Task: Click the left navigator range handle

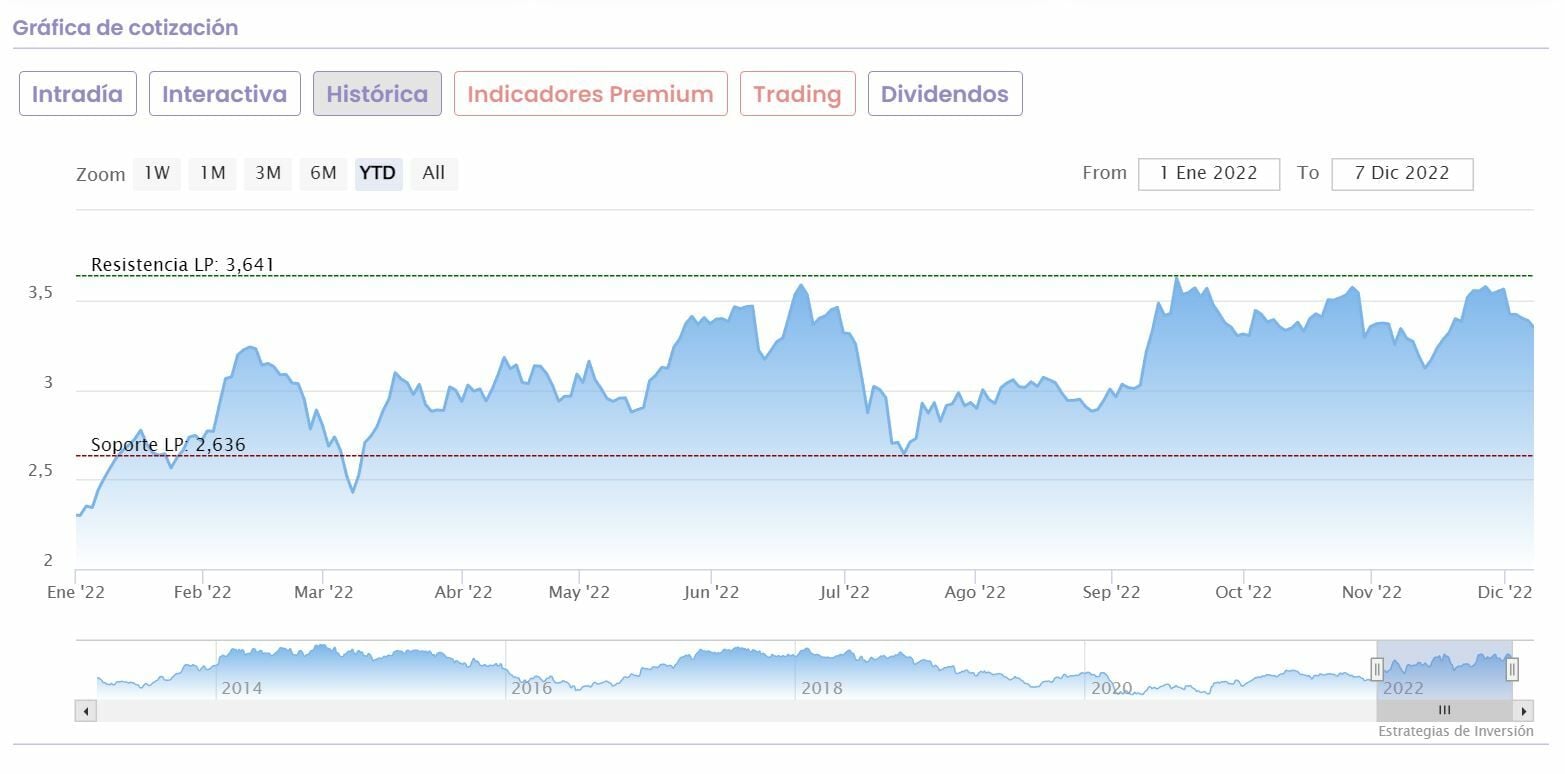Action: (x=1377, y=669)
